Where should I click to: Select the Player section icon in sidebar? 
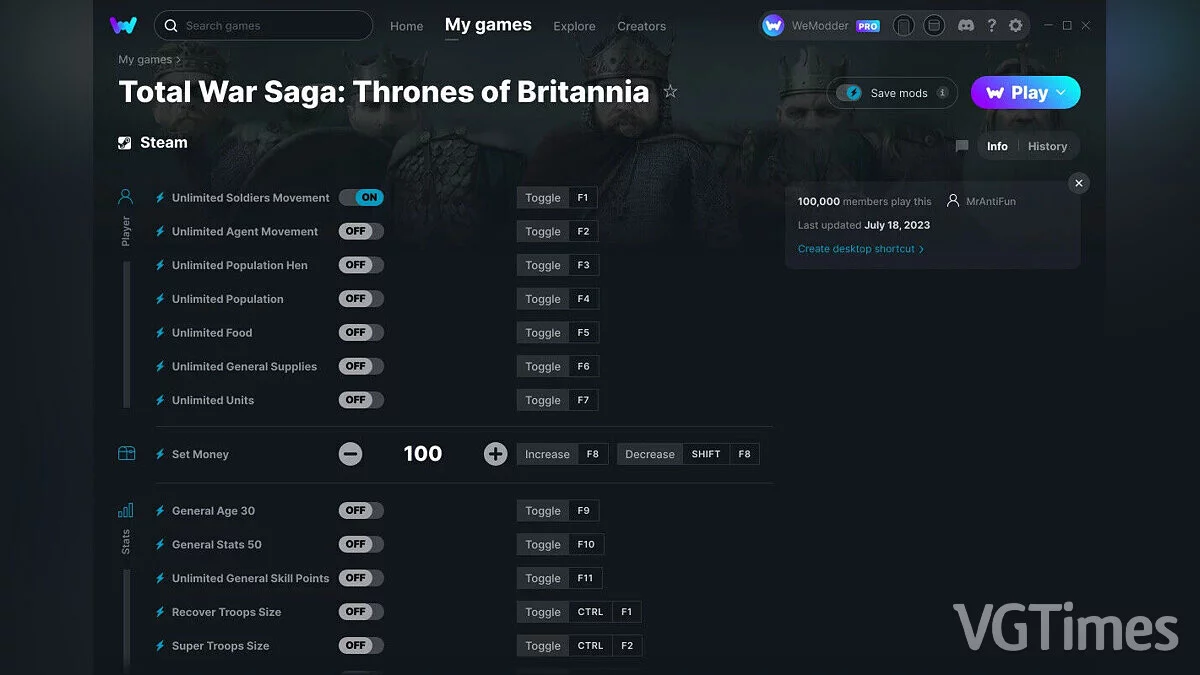pyautogui.click(x=125, y=196)
